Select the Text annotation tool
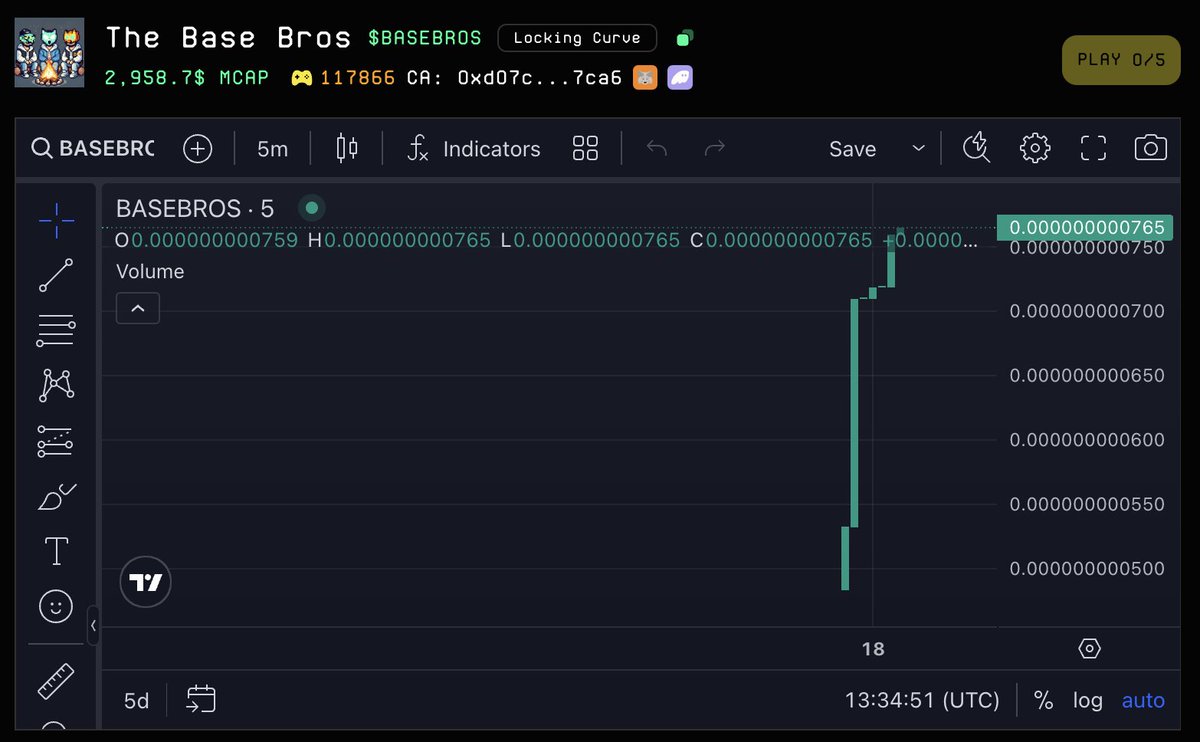Image resolution: width=1200 pixels, height=742 pixels. click(x=56, y=551)
